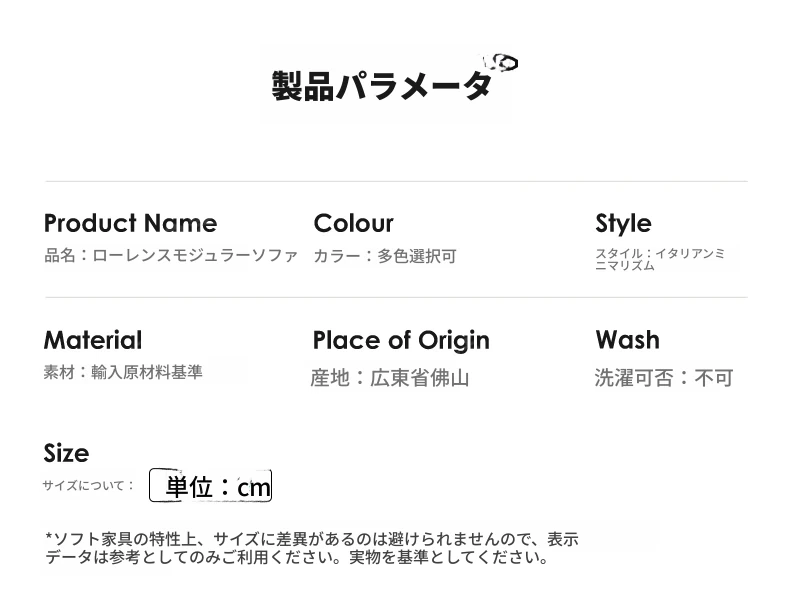Click the ソフト家具の特性上 disclaimer first line
790x603 pixels.
click(x=312, y=539)
